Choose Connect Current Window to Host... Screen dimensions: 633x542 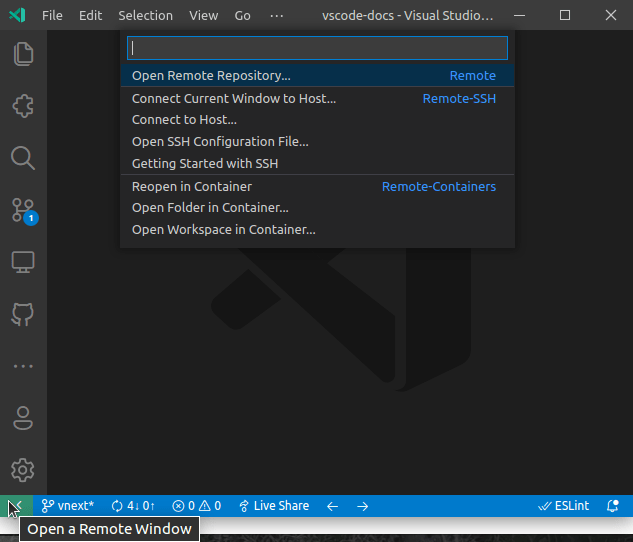coord(234,98)
